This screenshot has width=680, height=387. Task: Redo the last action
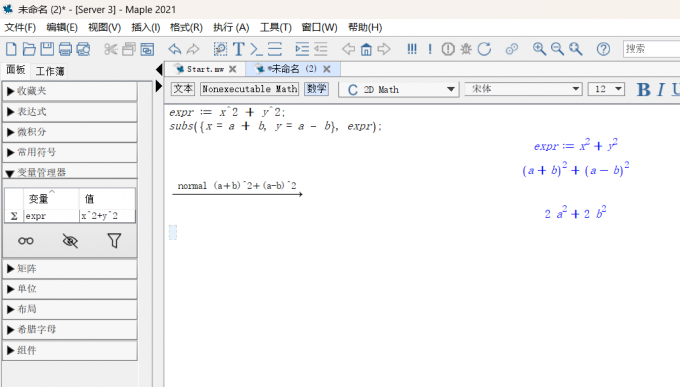pos(193,49)
